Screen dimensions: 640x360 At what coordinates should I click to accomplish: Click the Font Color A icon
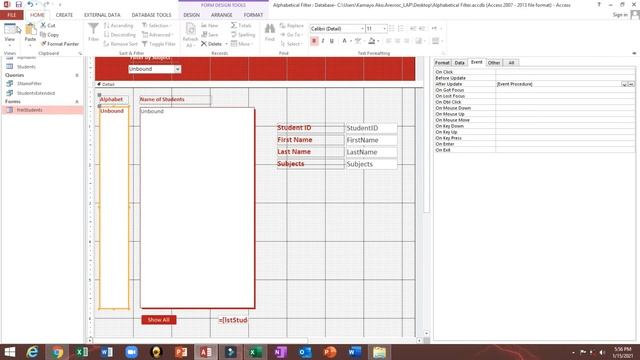point(344,41)
